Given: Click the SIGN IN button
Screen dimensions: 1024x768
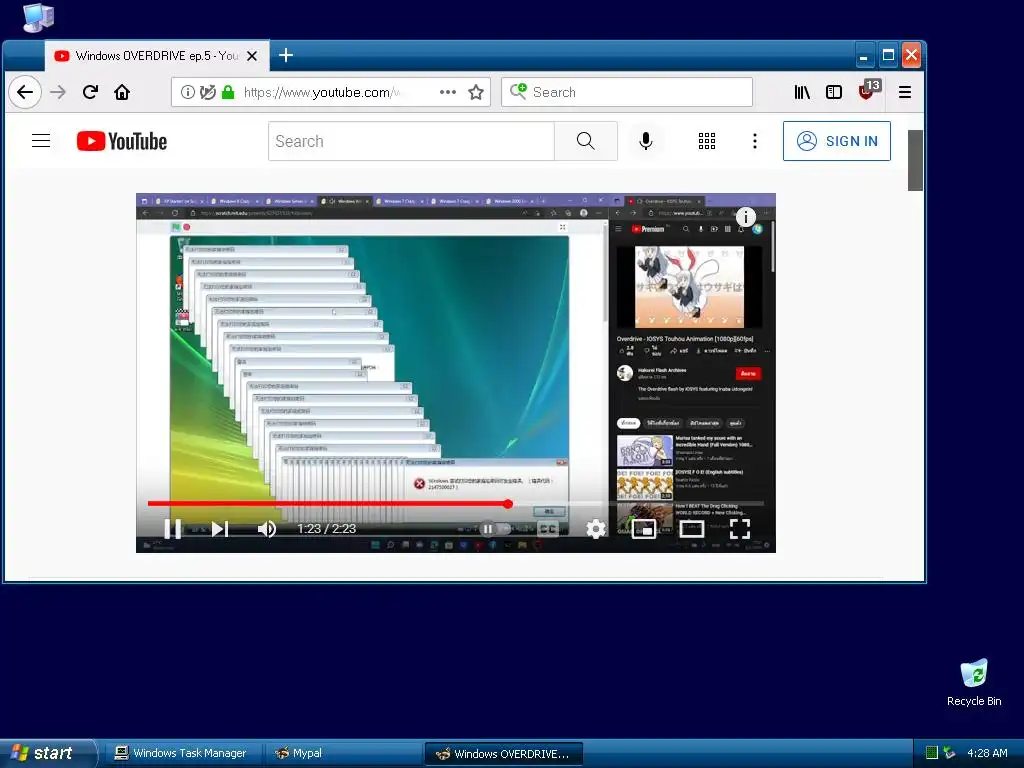Looking at the screenshot, I should click(837, 141).
